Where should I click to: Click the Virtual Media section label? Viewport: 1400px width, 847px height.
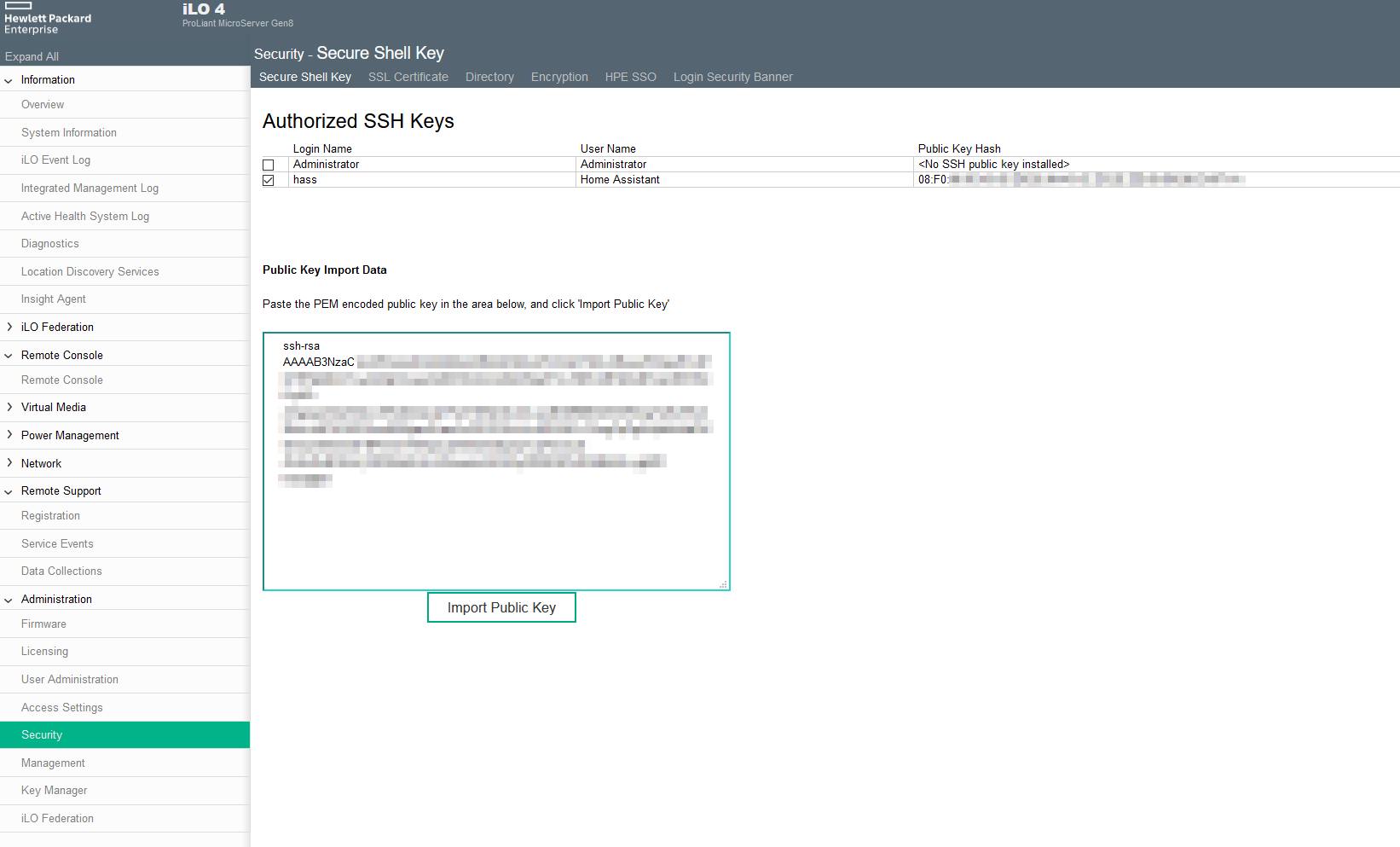click(x=54, y=407)
